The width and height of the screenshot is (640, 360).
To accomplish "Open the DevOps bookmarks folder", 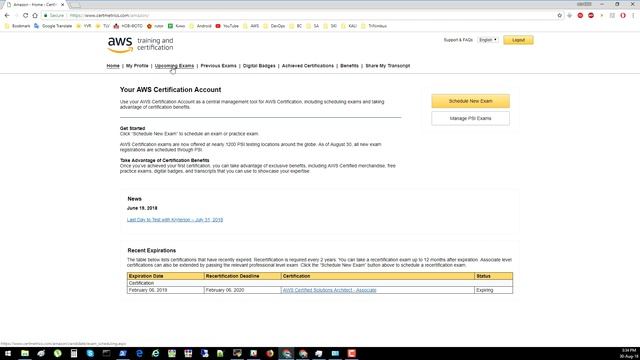I will coord(274,26).
